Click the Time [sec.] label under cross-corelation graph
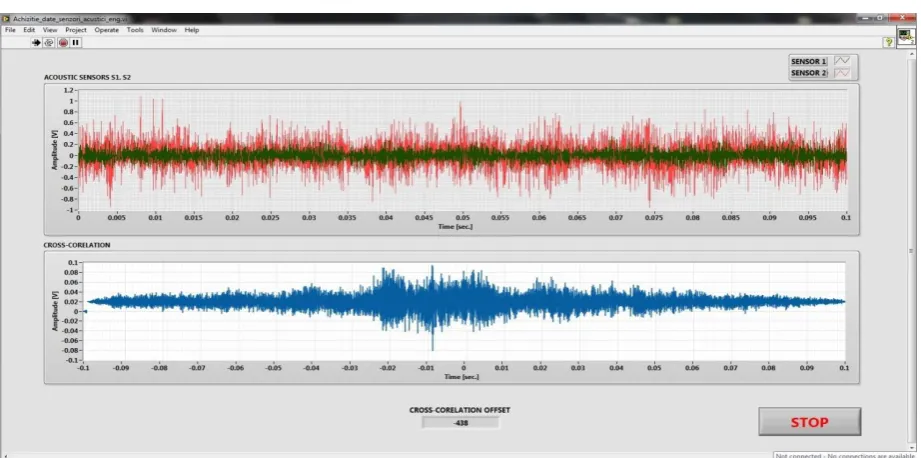Screen dimensions: 921x458 click(x=461, y=376)
